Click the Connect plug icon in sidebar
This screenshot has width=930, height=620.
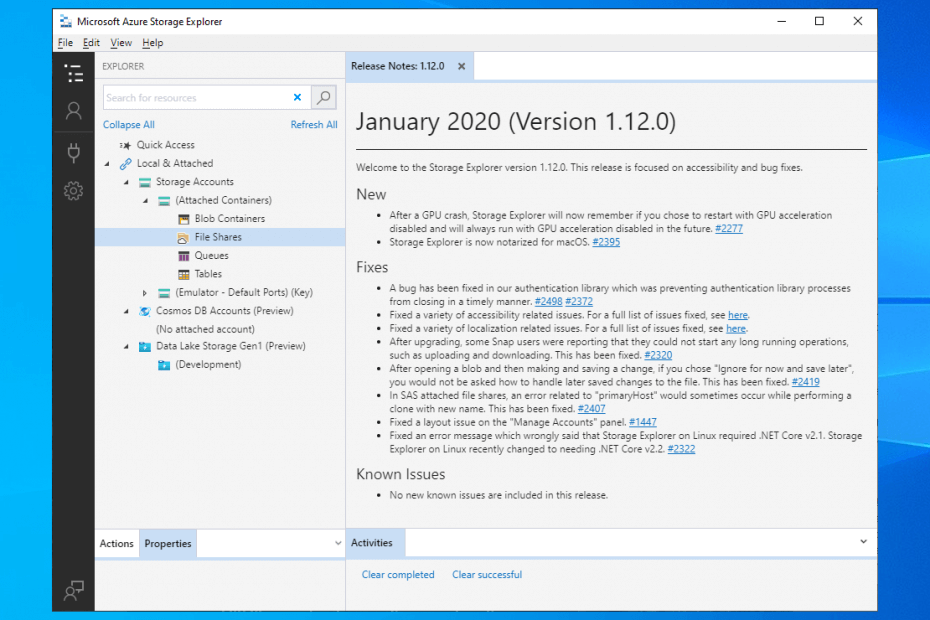[x=73, y=152]
